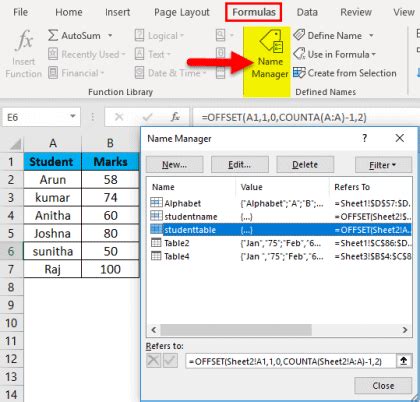Click the Refers To column header

tap(371, 187)
